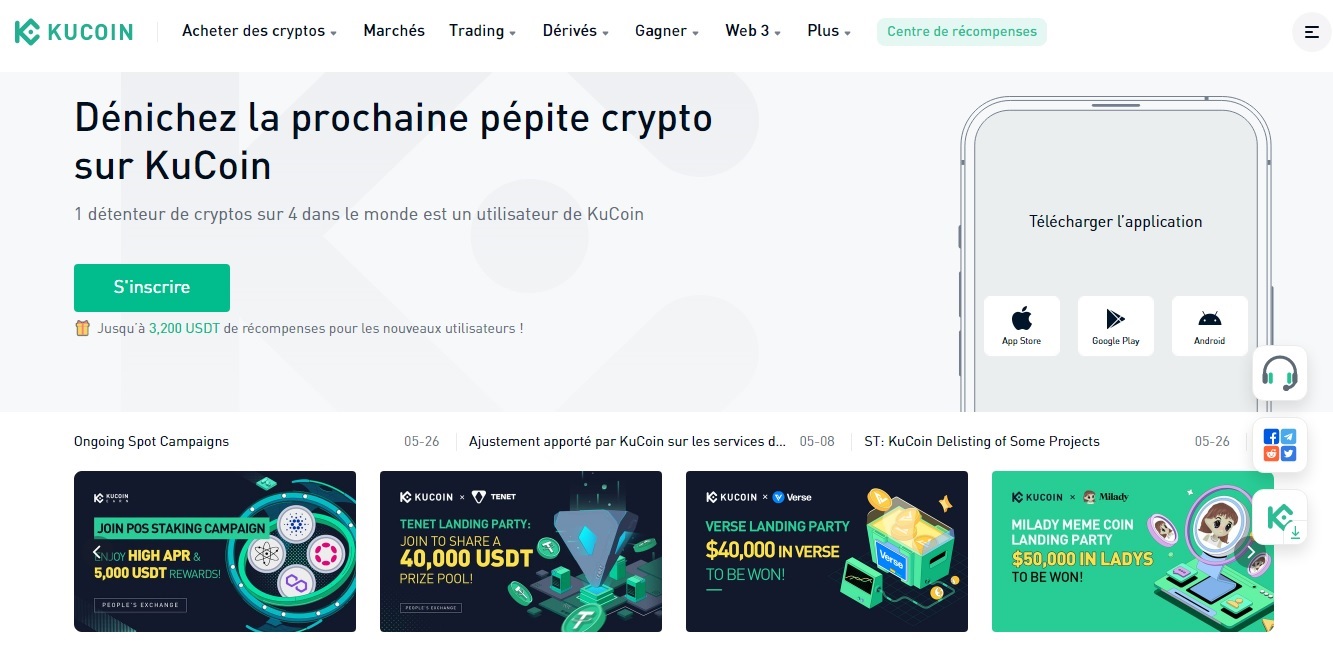Open the social media links widget
This screenshot has width=1333, height=647.
coord(1280,445)
